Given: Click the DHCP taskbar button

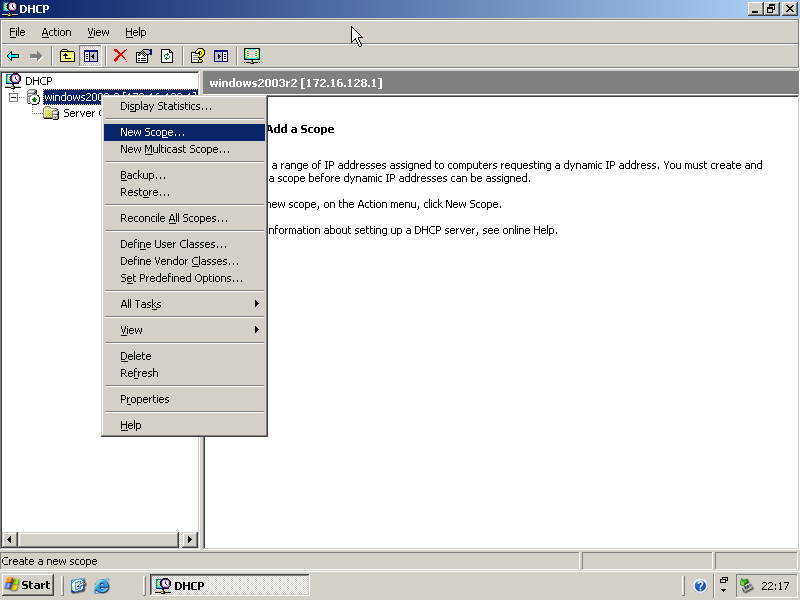Looking at the screenshot, I should point(229,585).
